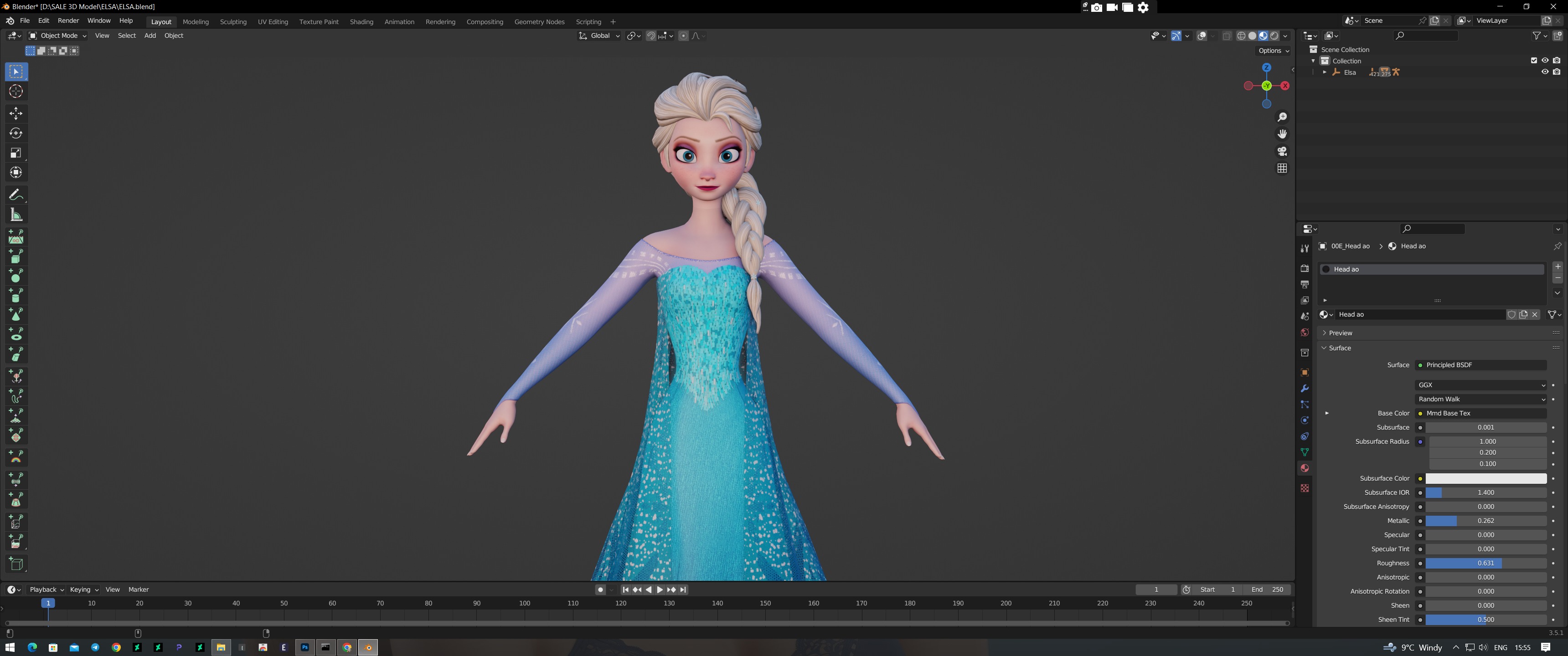The image size is (1568, 656).
Task: Activate the Move tool
Action: click(x=16, y=113)
